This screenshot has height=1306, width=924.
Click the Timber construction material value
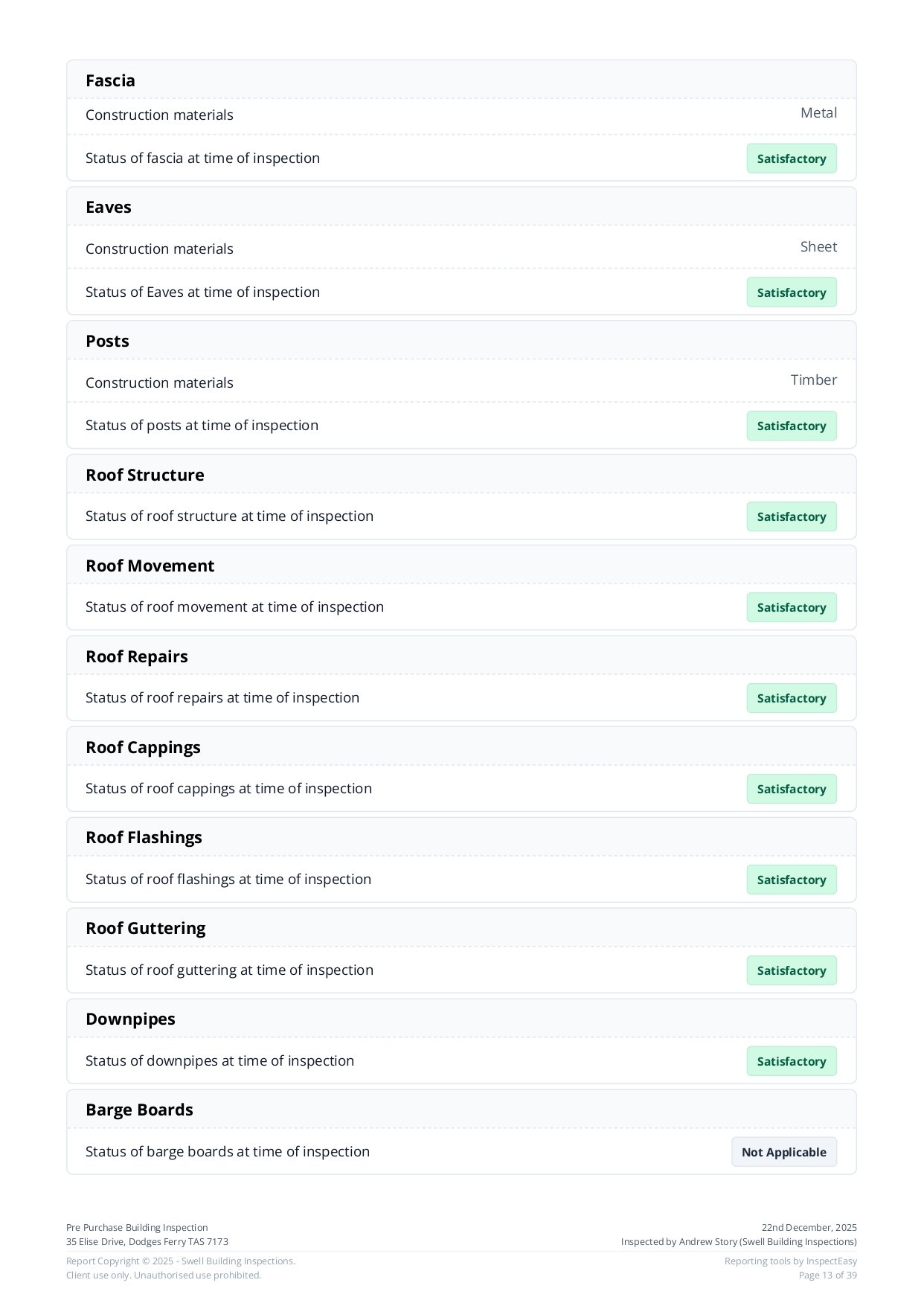[x=813, y=380]
